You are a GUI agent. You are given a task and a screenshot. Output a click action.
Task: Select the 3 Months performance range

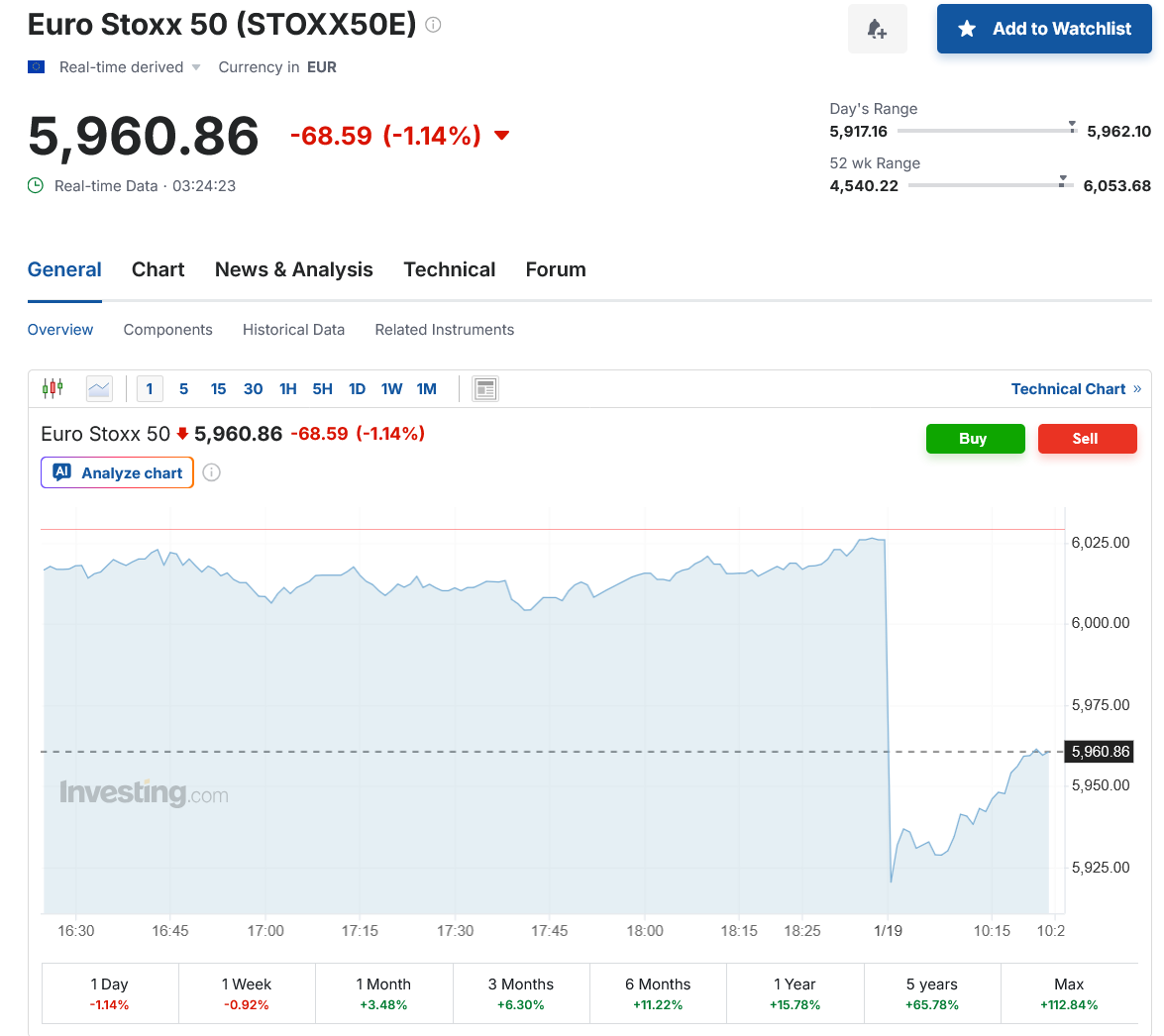point(521,993)
